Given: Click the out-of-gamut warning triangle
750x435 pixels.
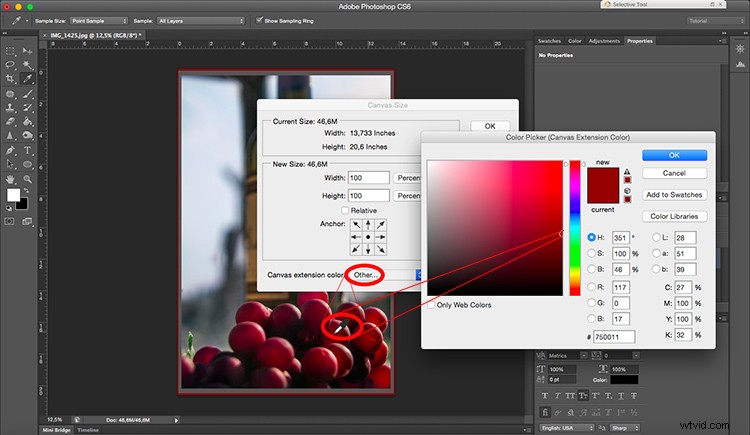Looking at the screenshot, I should [627, 171].
